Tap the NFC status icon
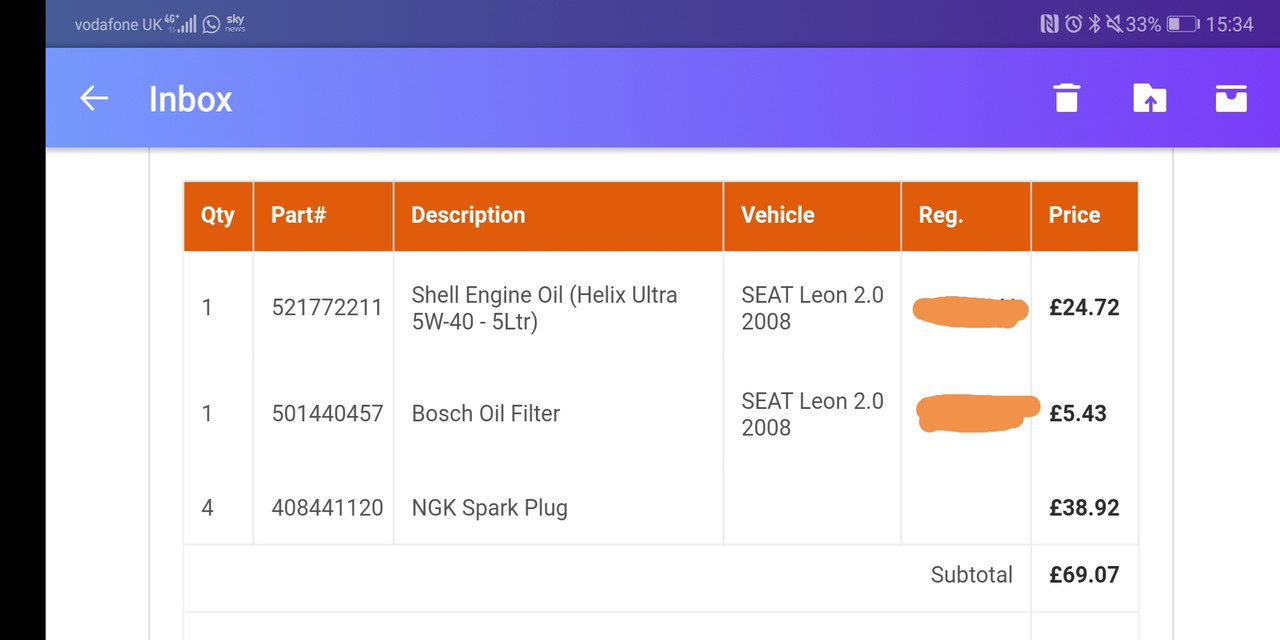Screen dimensions: 1280x640 coord(1049,24)
